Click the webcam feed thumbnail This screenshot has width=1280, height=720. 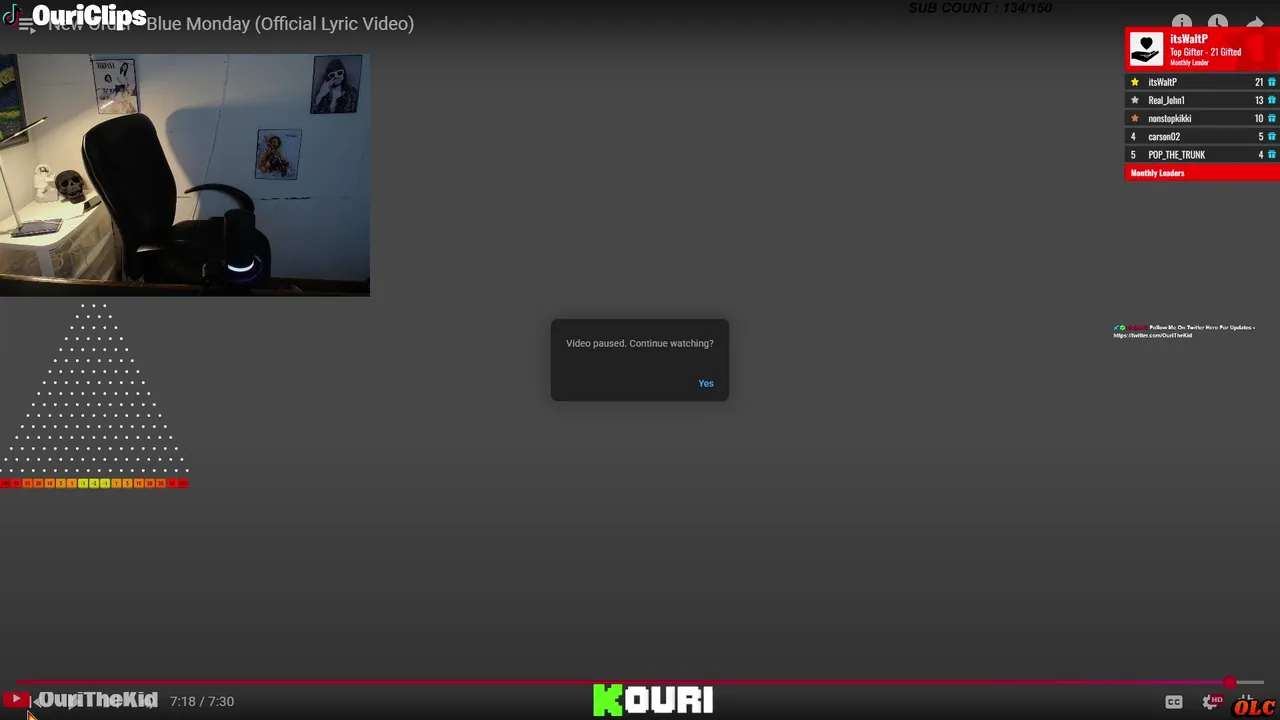tap(185, 175)
